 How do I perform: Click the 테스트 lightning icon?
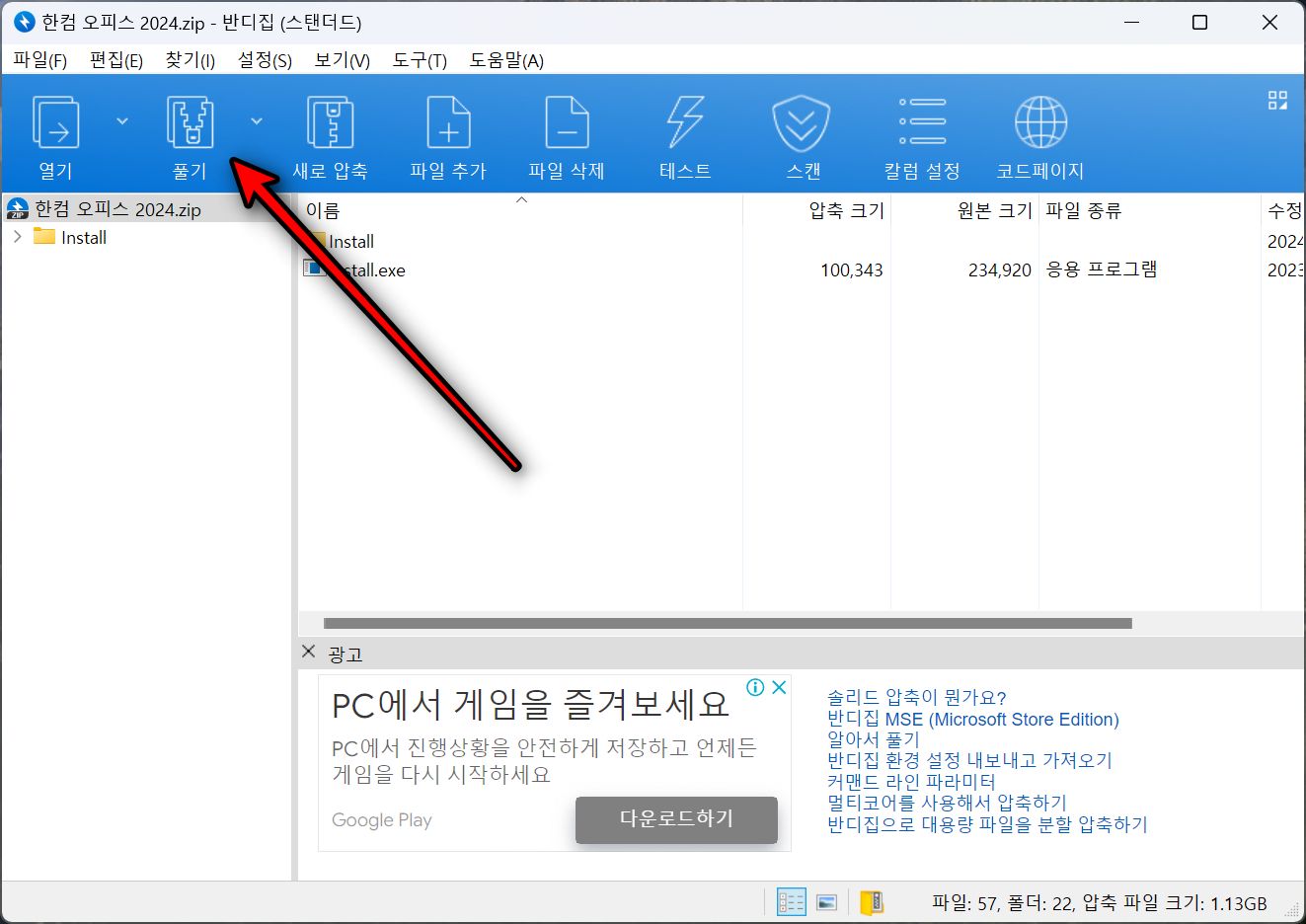(685, 122)
